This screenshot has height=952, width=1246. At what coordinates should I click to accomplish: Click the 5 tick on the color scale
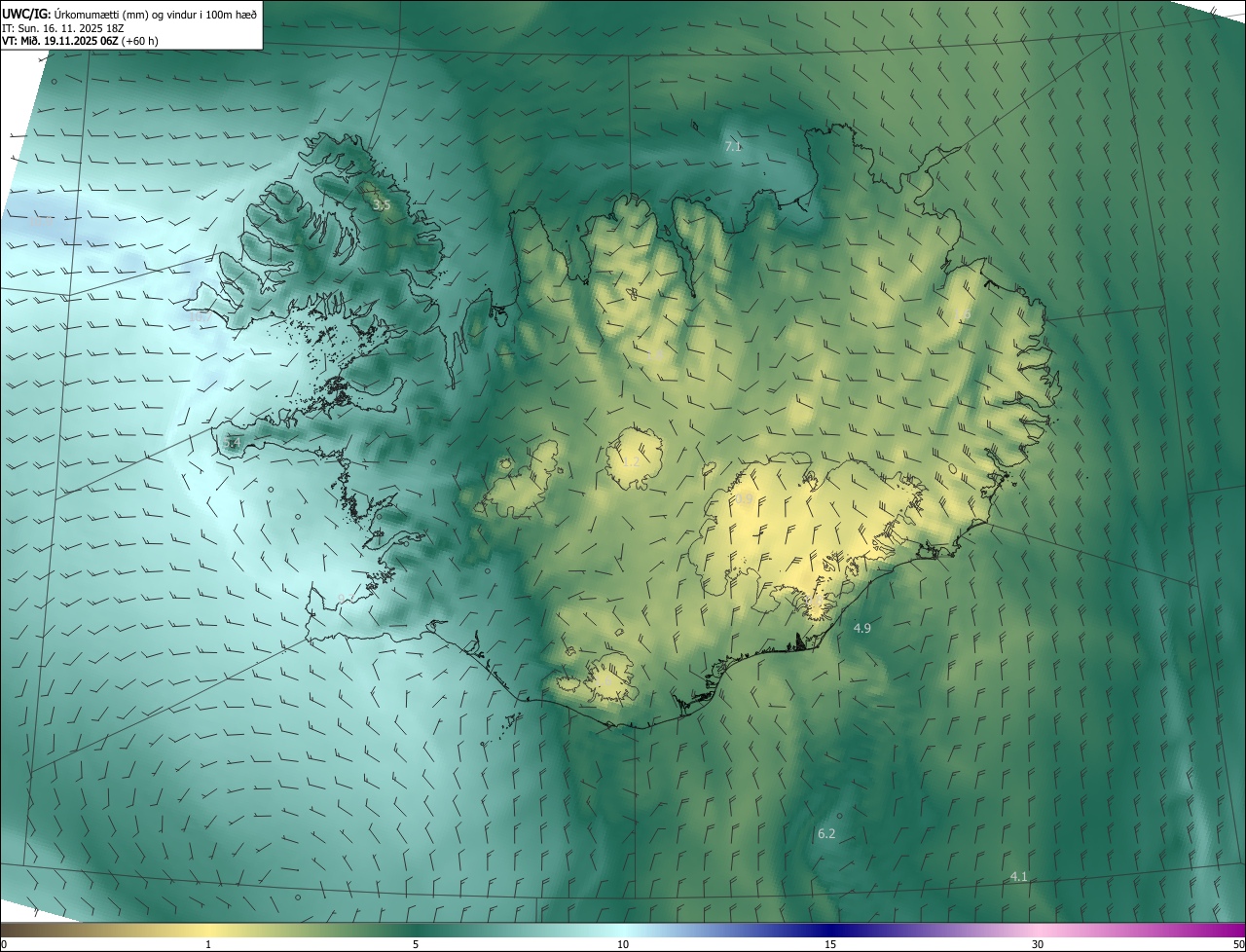(x=416, y=944)
